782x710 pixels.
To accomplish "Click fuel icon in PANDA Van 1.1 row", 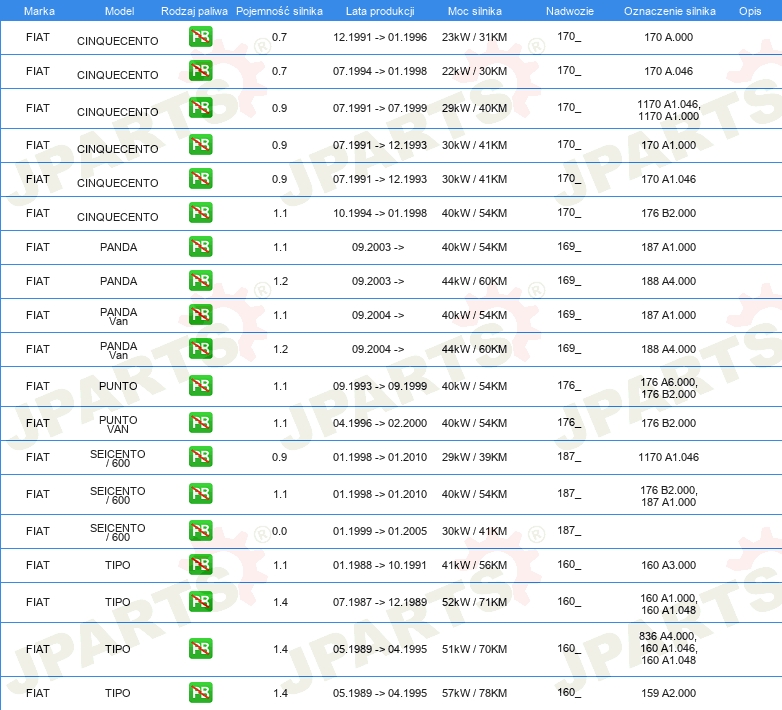I will pyautogui.click(x=200, y=315).
